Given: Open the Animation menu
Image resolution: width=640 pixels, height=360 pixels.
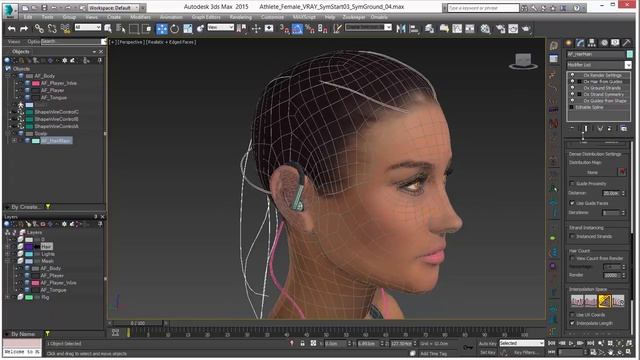Looking at the screenshot, I should point(171,17).
